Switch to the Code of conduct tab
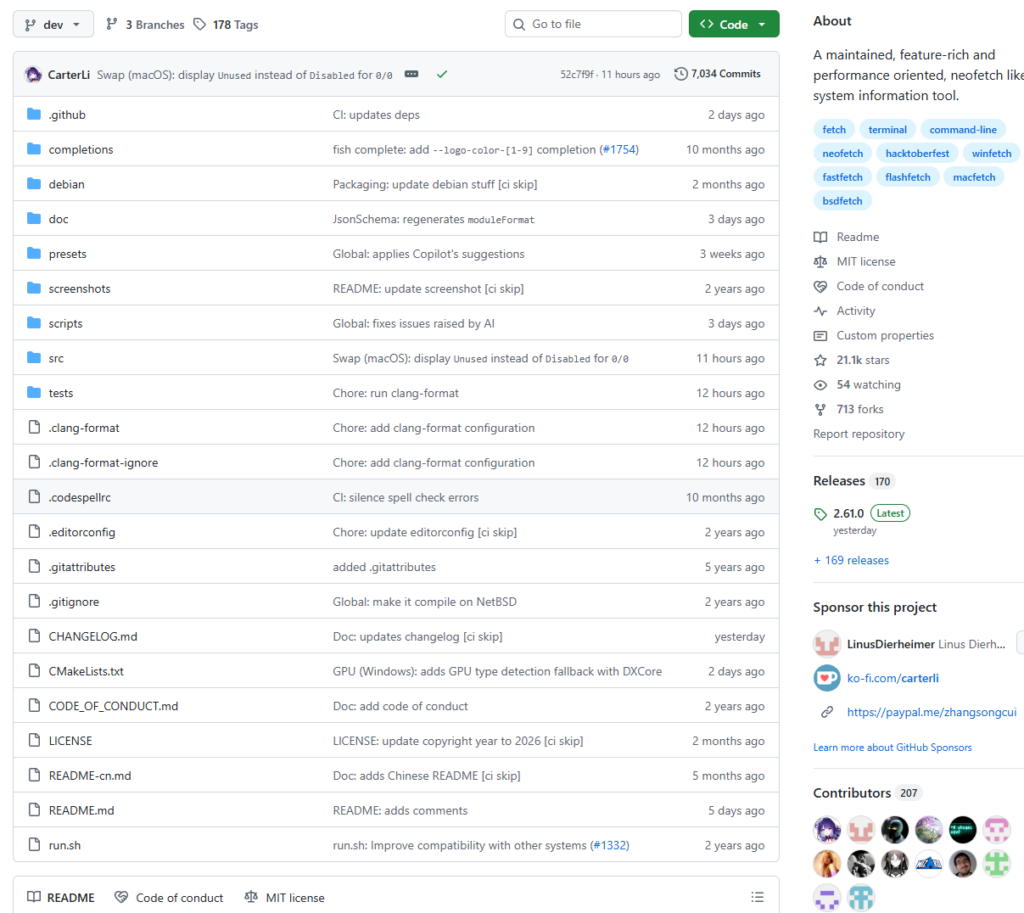The height and width of the screenshot is (913, 1024). 169,897
